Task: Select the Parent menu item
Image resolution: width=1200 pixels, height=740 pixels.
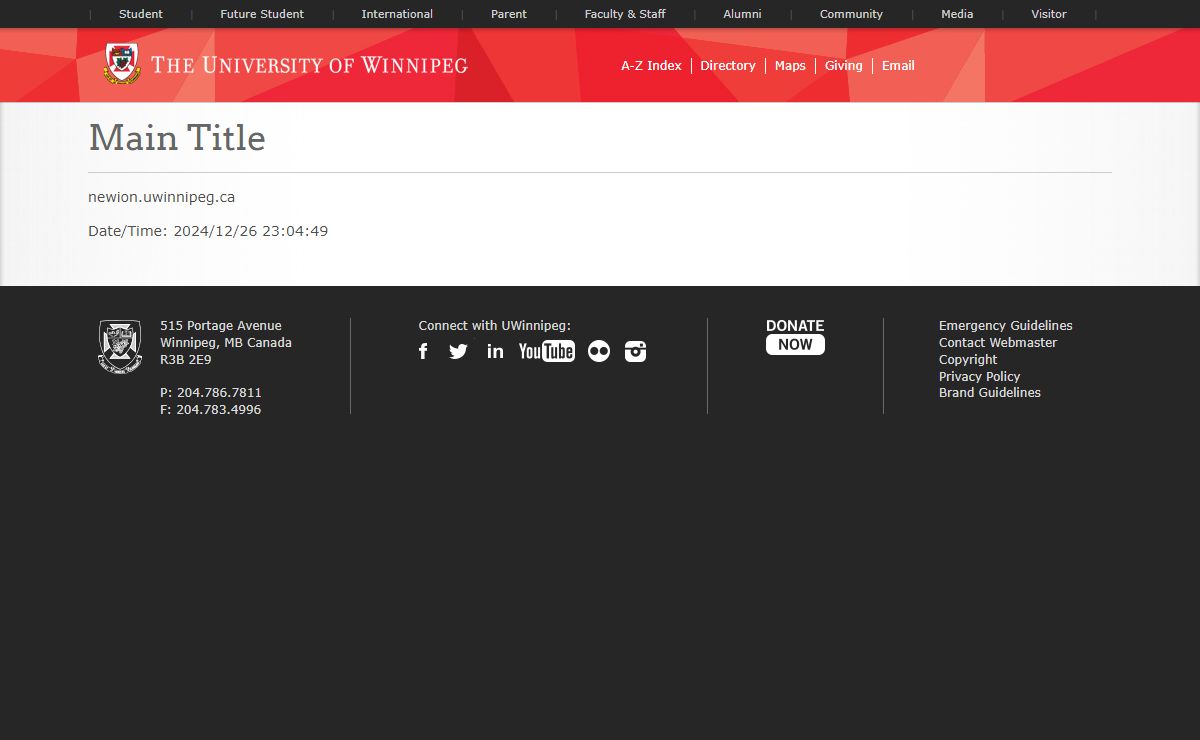Action: pyautogui.click(x=509, y=14)
